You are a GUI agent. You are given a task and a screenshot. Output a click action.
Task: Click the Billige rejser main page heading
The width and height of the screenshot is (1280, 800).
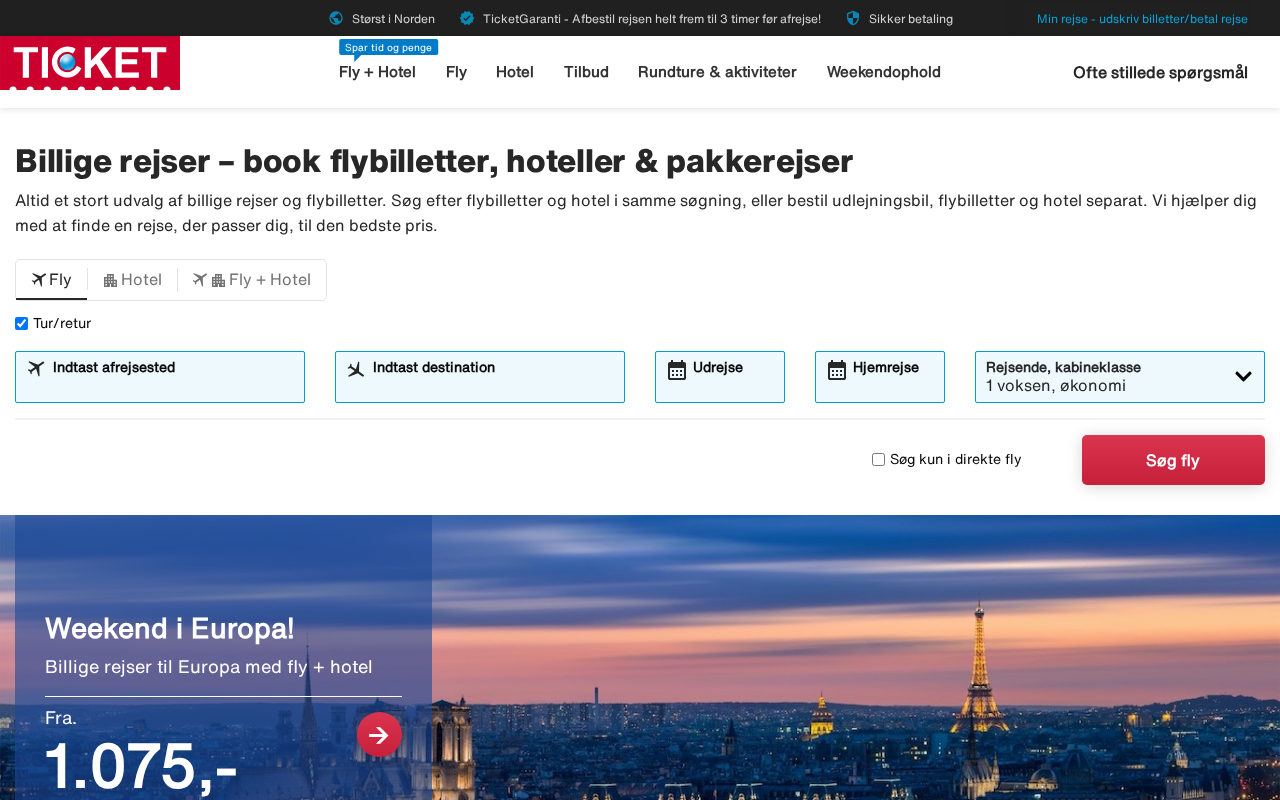[434, 161]
